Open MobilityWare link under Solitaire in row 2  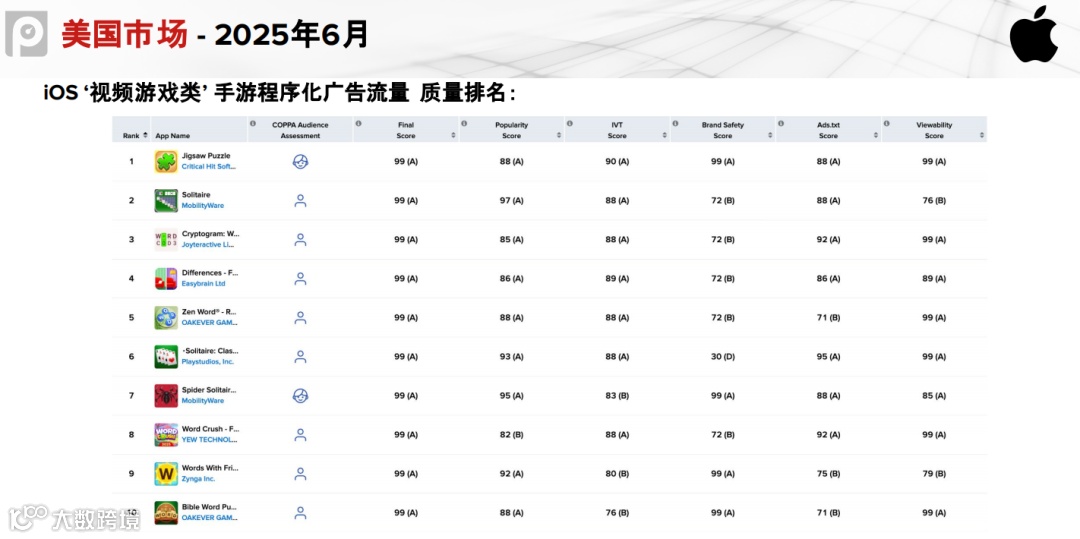pos(202,206)
